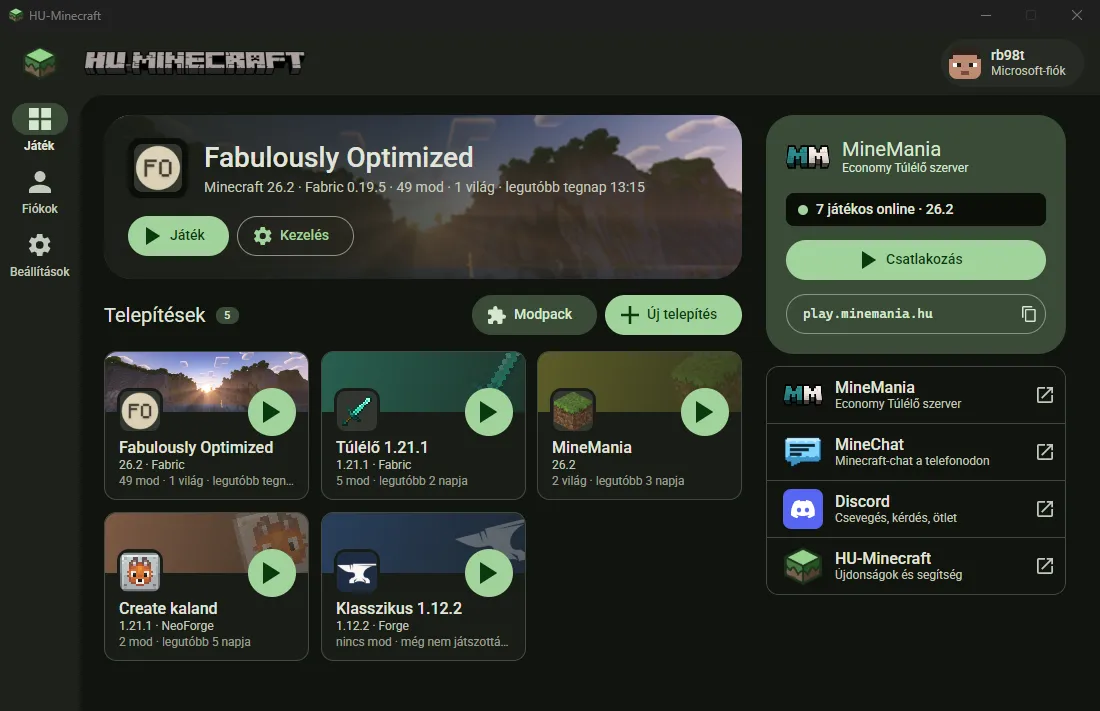Click grass block icon in HU-Minecraft row
This screenshot has height=711, width=1100.
803,566
